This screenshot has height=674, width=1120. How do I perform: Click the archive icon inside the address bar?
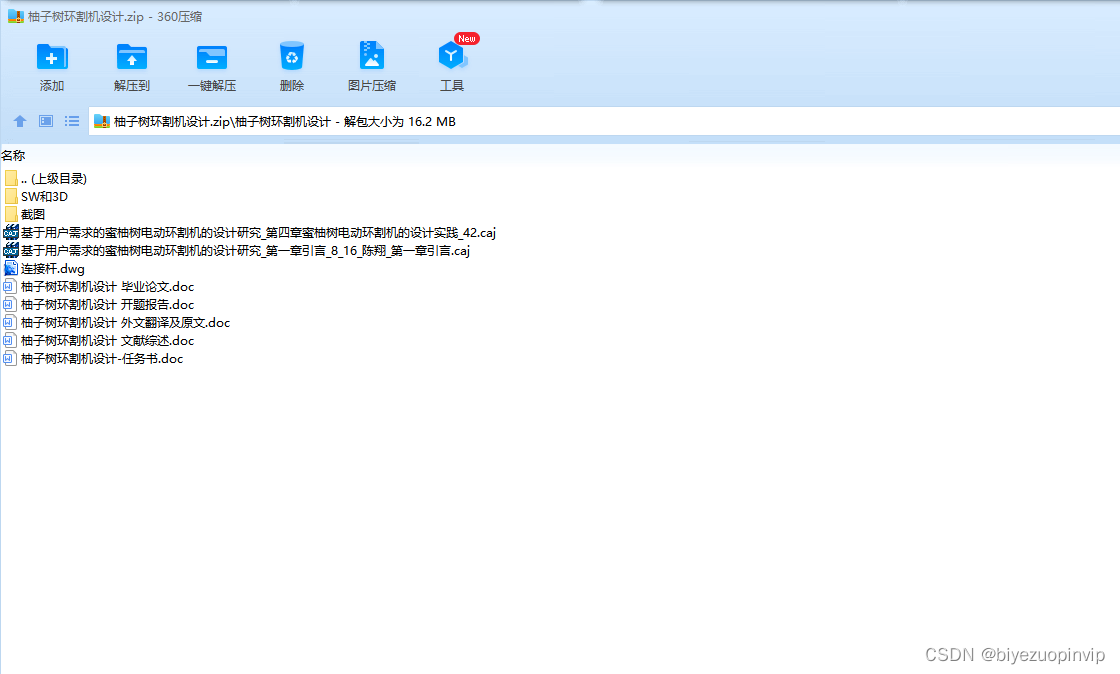102,121
